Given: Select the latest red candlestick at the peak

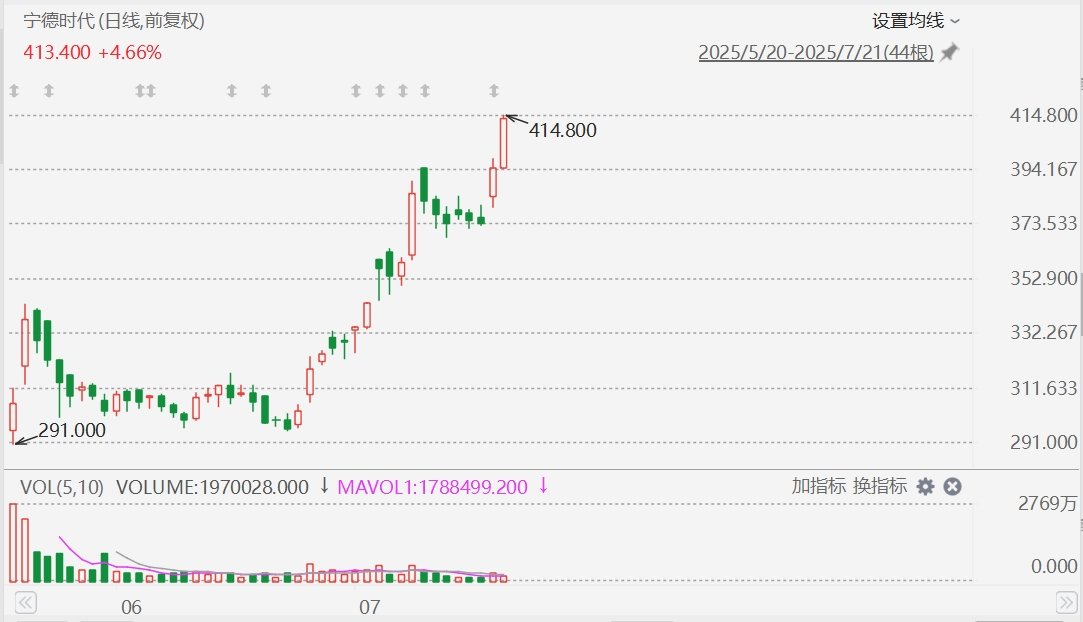Looking at the screenshot, I should tap(504, 143).
